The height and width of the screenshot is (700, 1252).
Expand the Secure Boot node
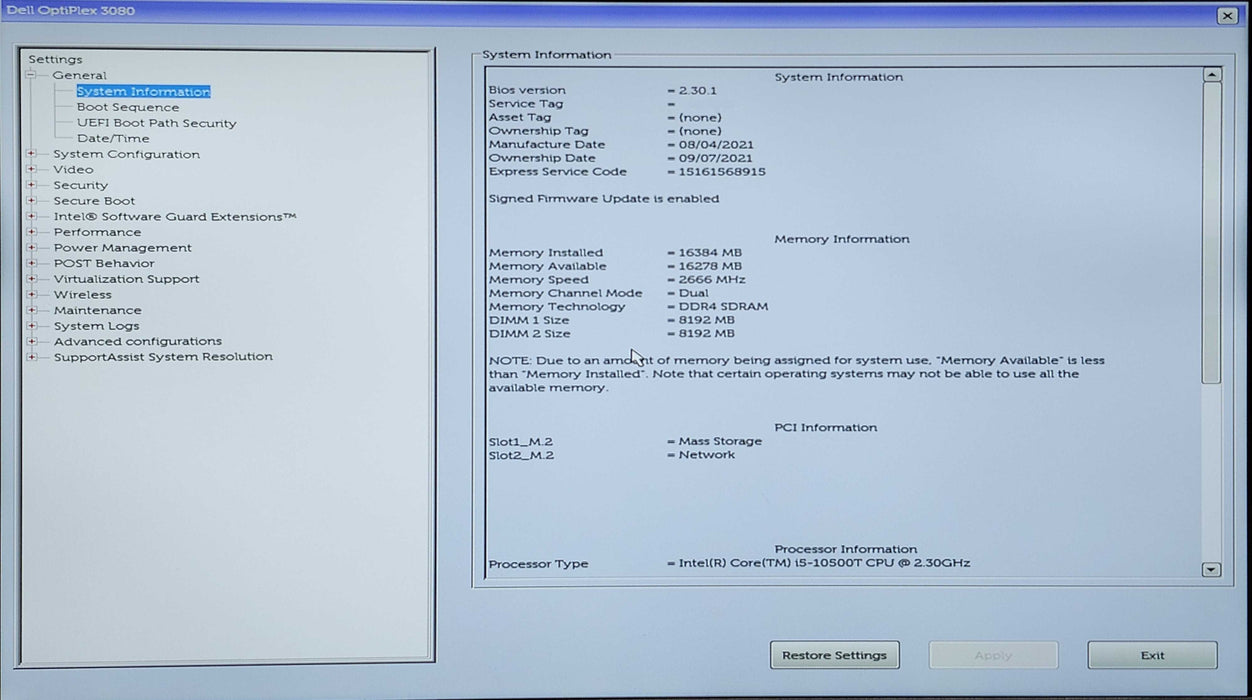tap(31, 201)
